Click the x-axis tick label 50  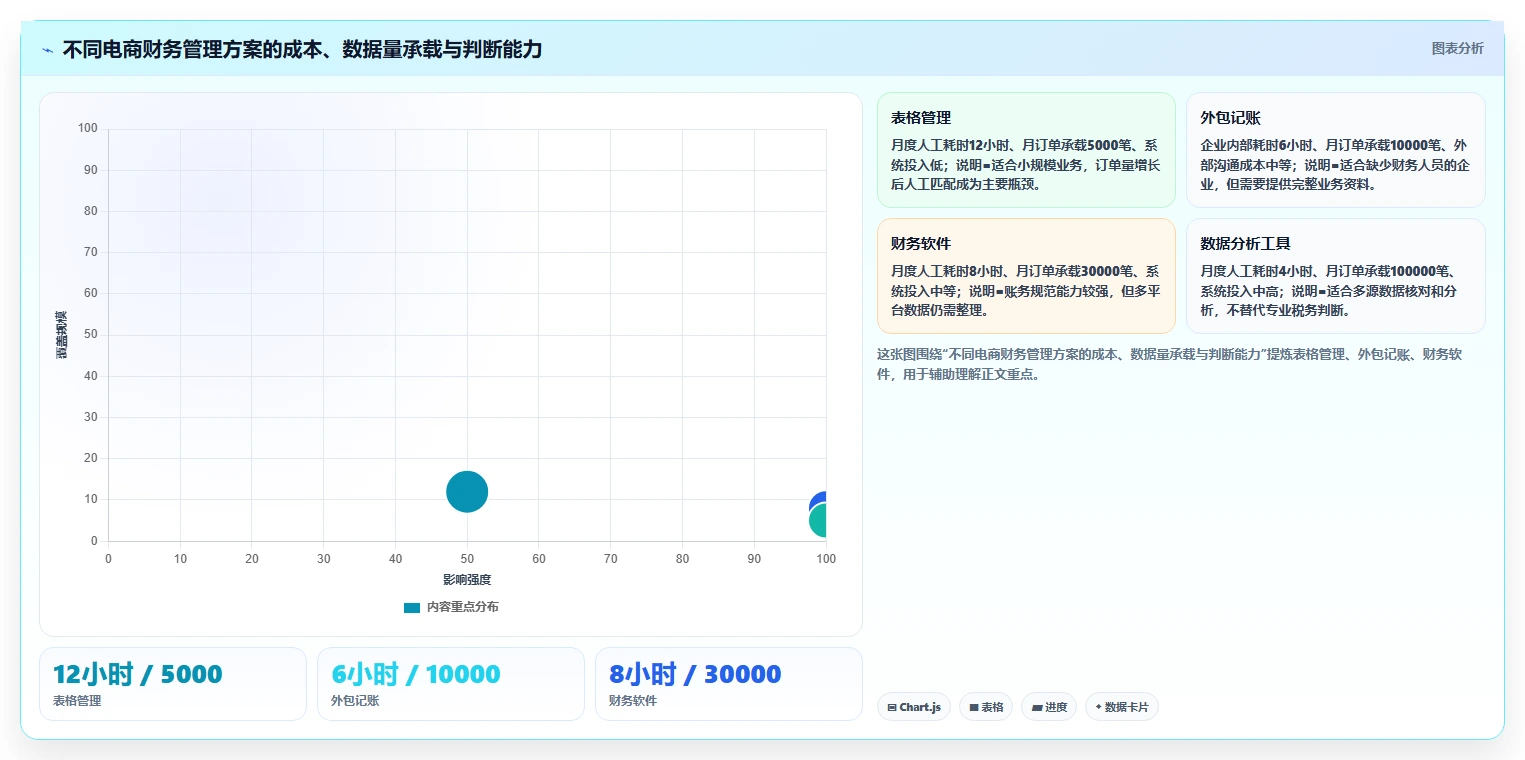click(467, 559)
